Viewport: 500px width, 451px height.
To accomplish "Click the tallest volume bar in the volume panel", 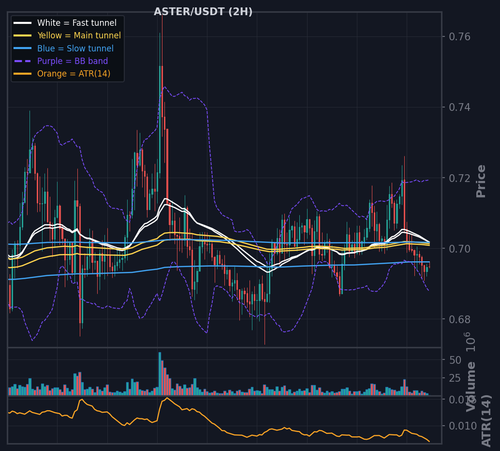I will [x=160, y=374].
